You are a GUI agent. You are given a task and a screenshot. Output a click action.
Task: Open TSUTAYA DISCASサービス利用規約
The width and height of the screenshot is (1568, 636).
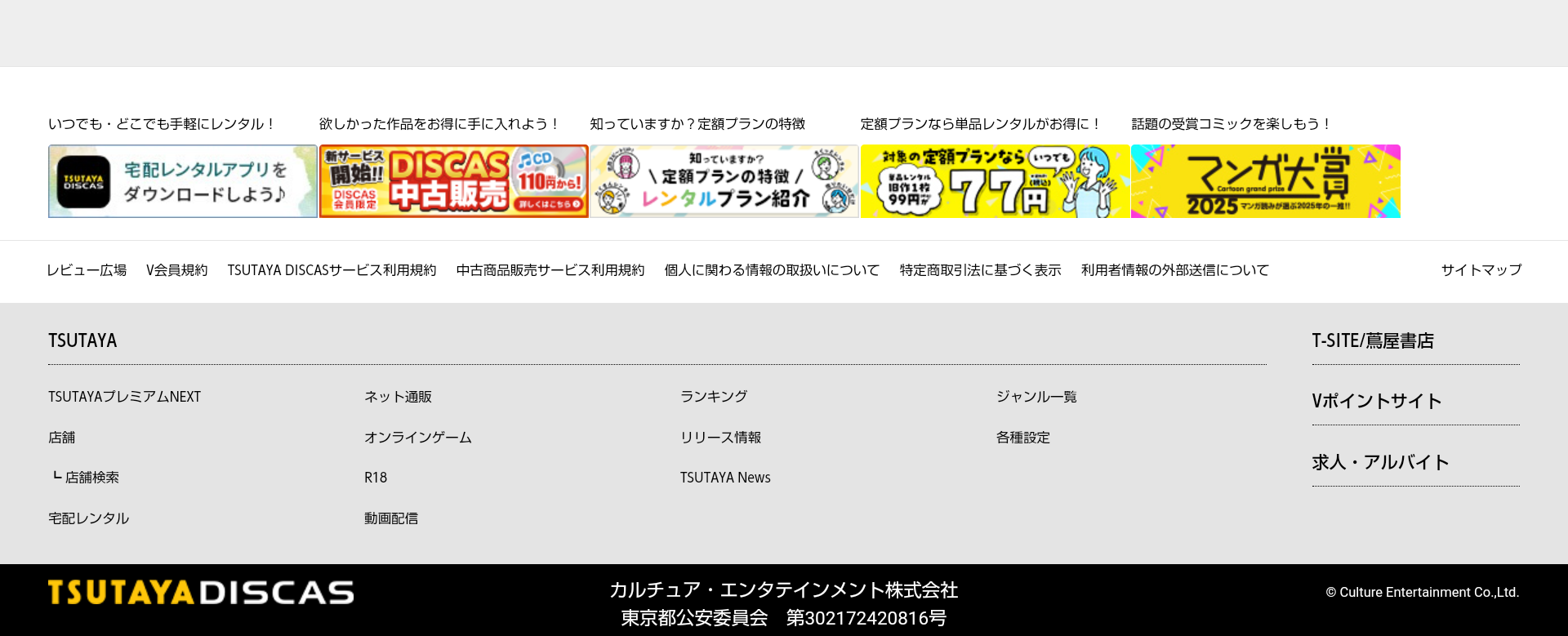[332, 270]
